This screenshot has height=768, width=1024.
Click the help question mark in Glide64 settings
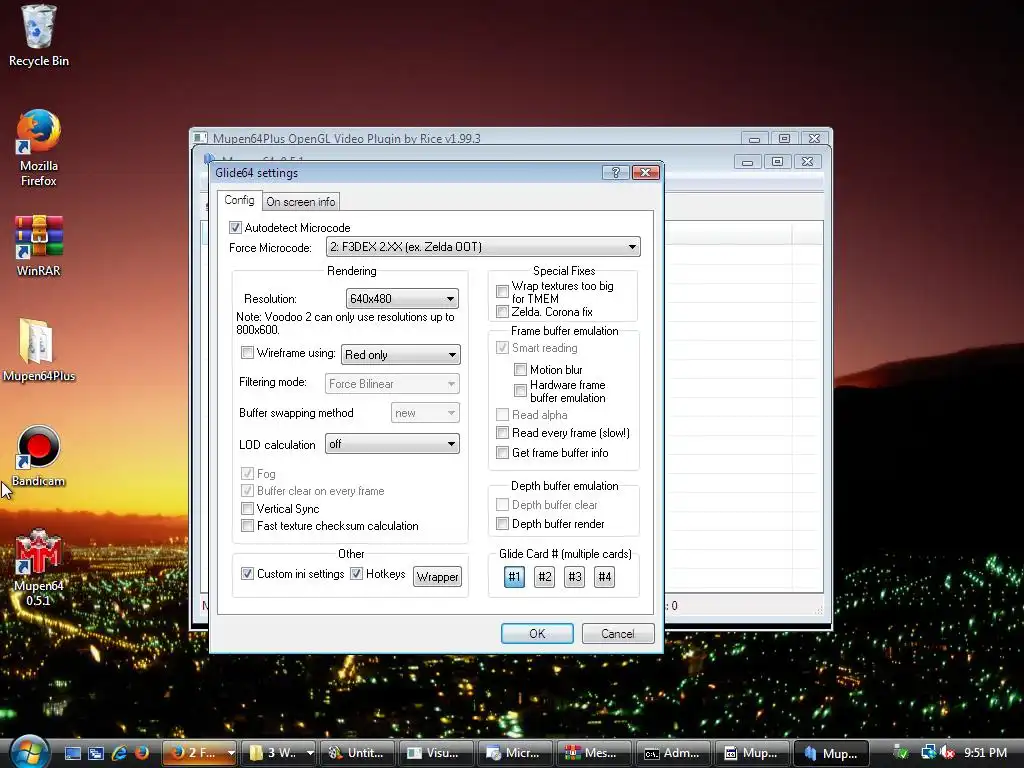615,172
